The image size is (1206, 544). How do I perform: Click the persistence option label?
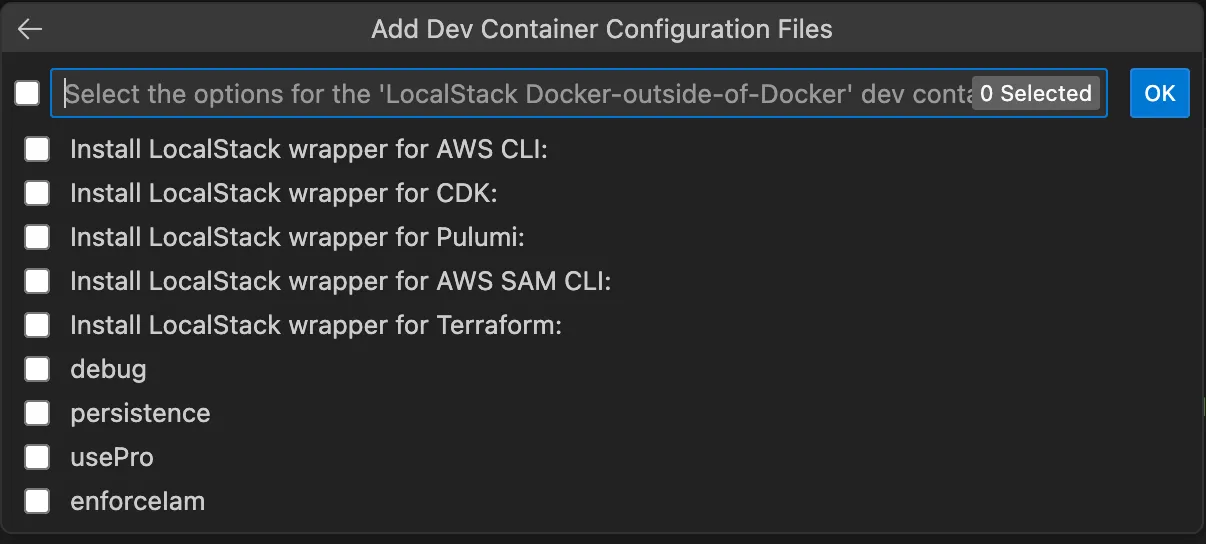point(140,413)
